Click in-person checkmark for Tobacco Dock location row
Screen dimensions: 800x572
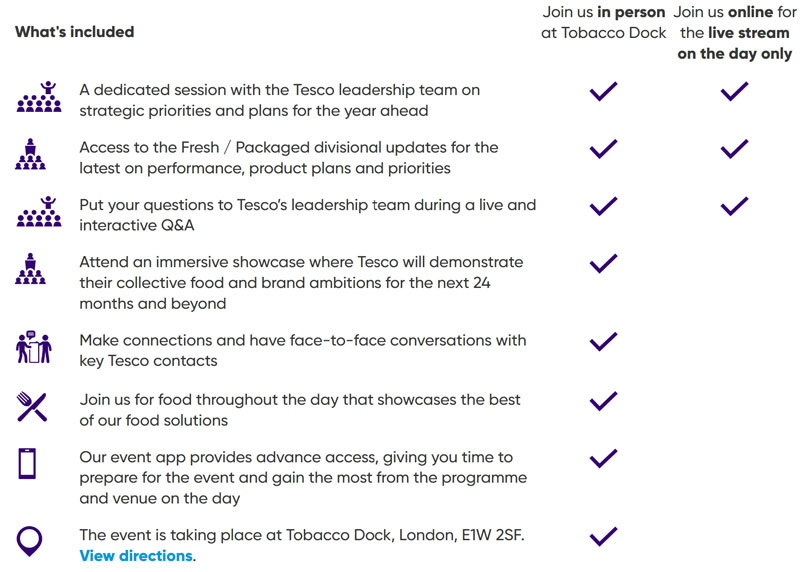[603, 537]
